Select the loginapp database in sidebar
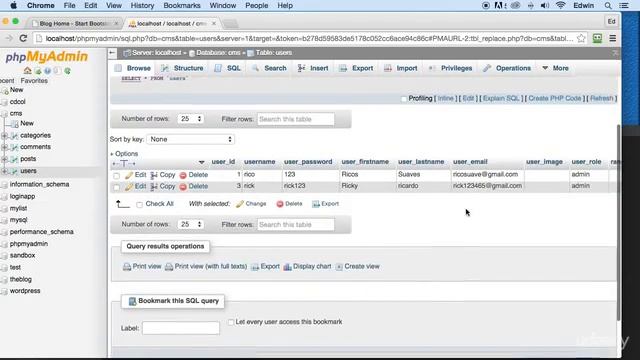Viewport: 640px width, 360px height. pos(22,196)
